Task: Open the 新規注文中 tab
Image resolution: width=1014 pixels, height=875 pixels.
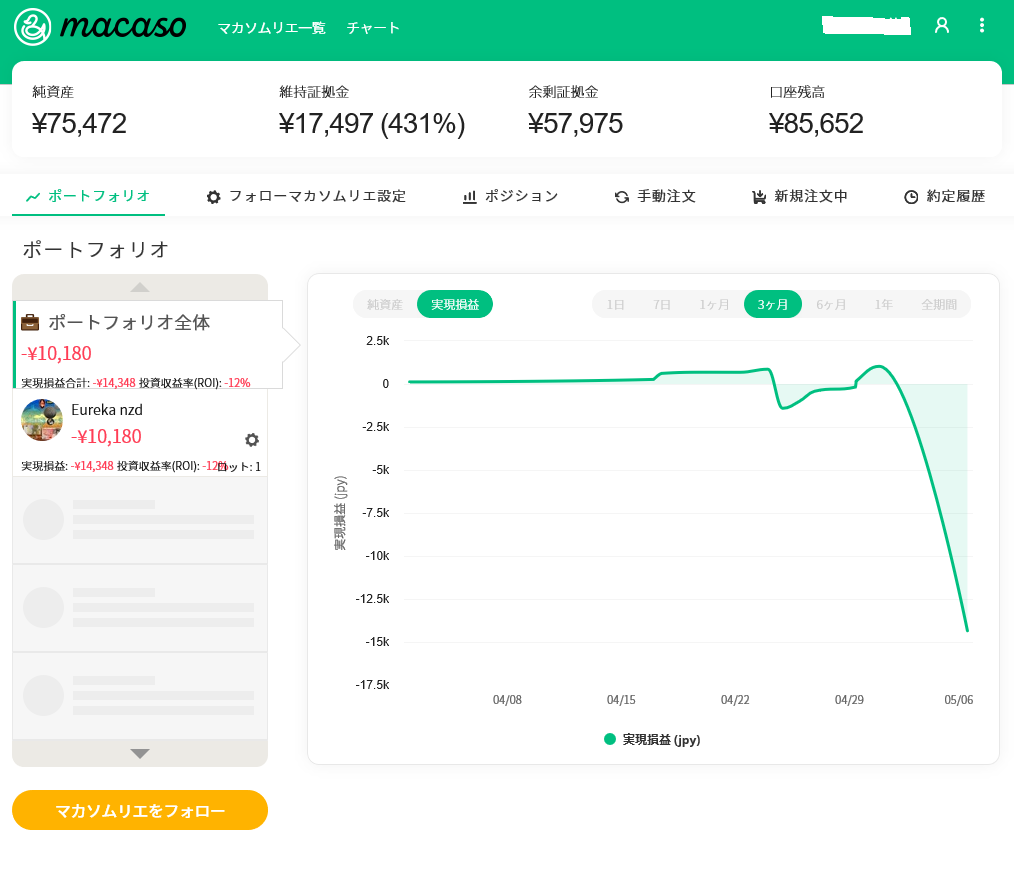Action: click(800, 197)
